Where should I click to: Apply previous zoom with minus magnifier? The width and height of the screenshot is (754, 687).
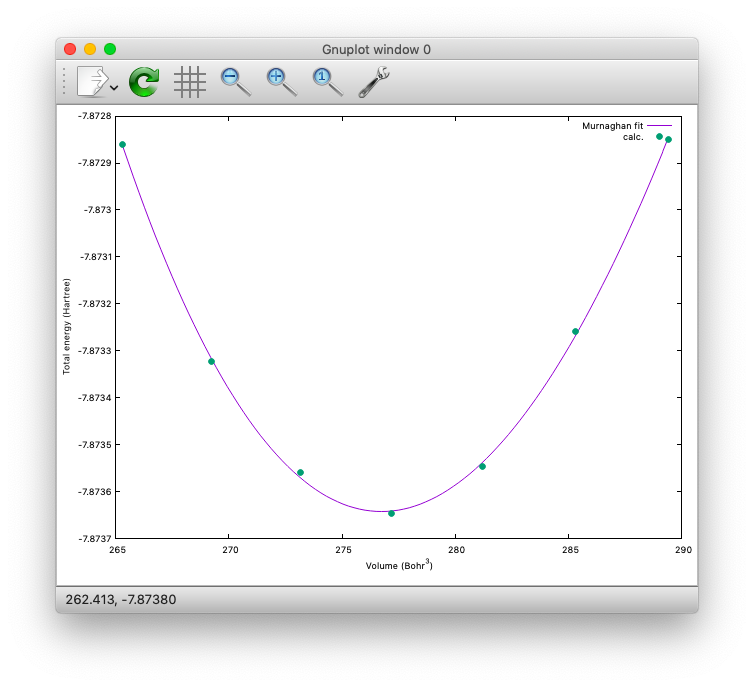(x=236, y=82)
